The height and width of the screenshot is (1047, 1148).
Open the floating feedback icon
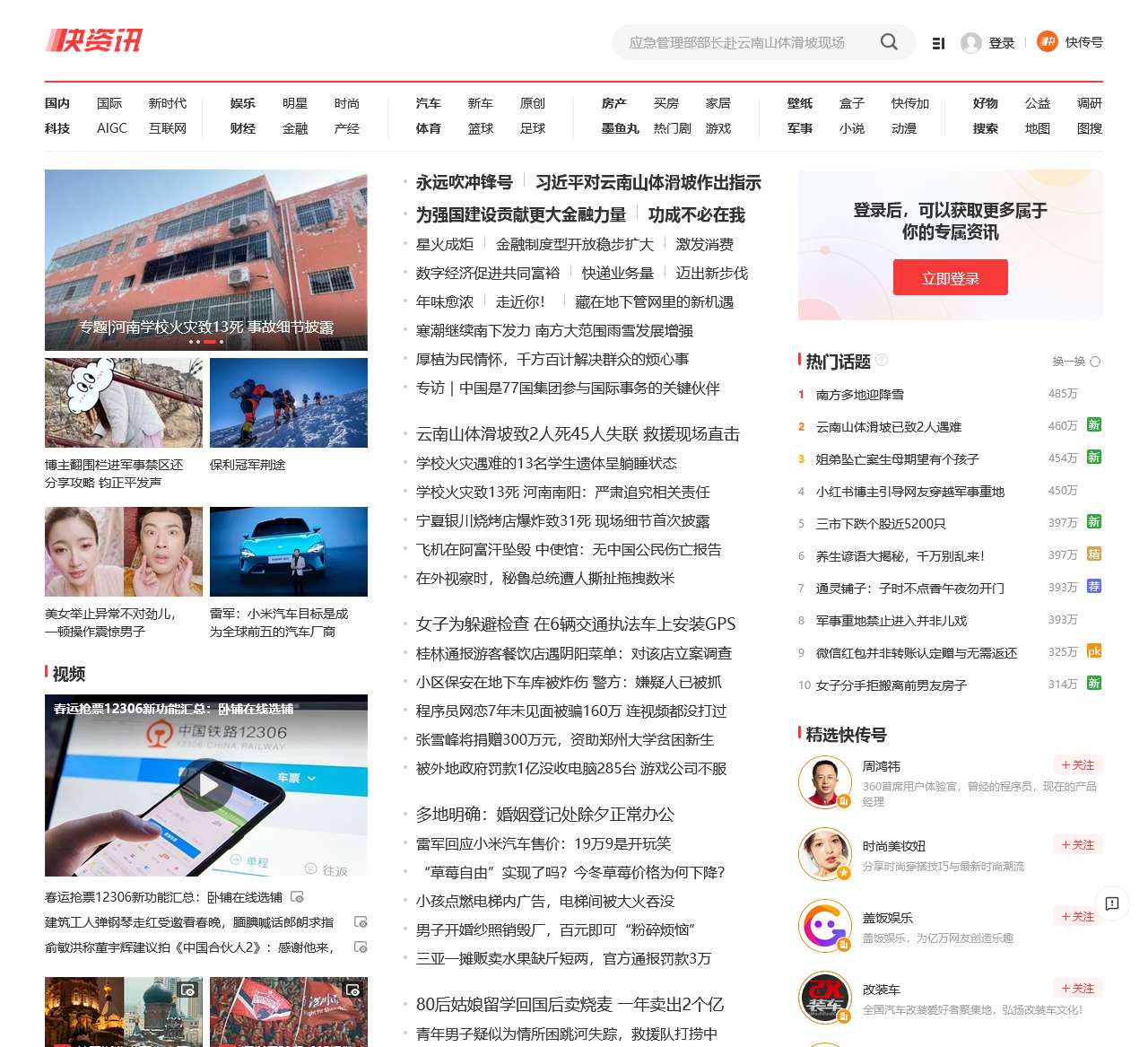click(x=1112, y=903)
